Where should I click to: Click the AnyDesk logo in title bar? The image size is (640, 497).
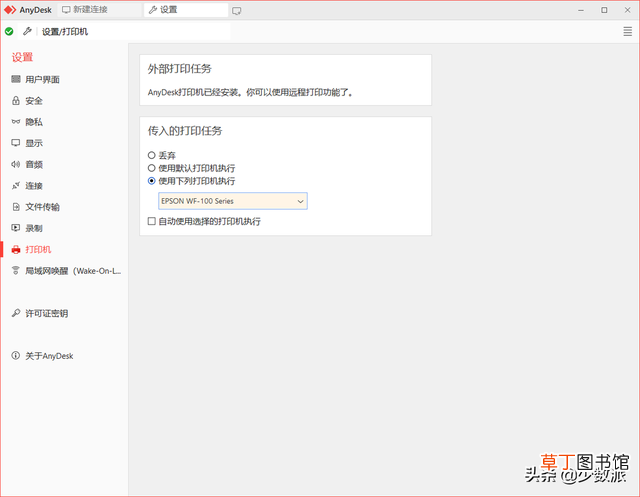click(x=10, y=10)
